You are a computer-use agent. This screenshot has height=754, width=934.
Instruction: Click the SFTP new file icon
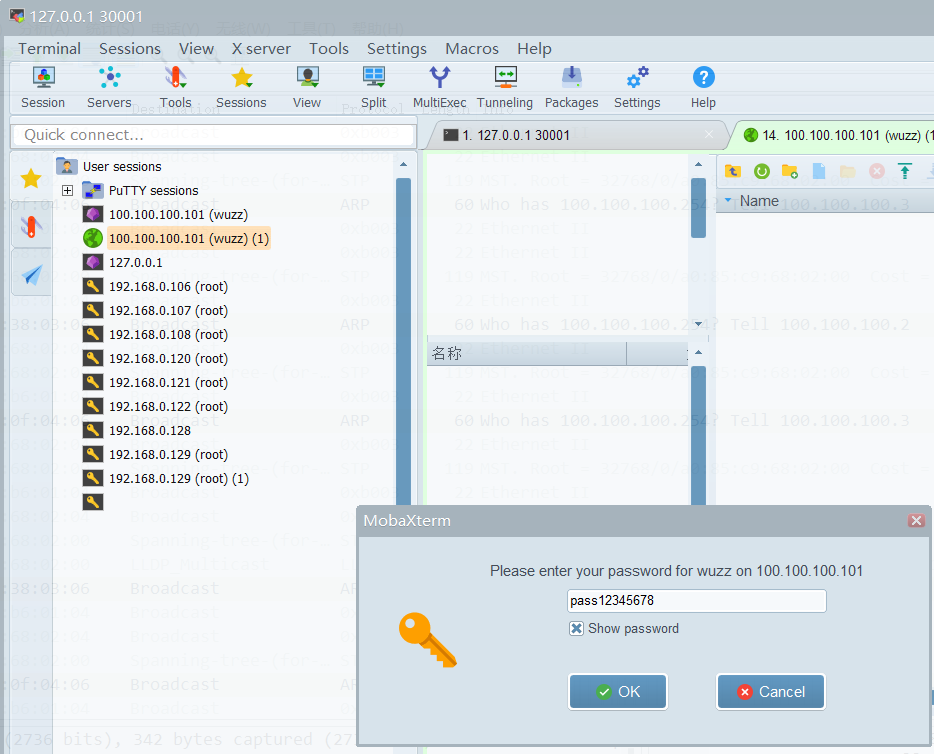(819, 172)
